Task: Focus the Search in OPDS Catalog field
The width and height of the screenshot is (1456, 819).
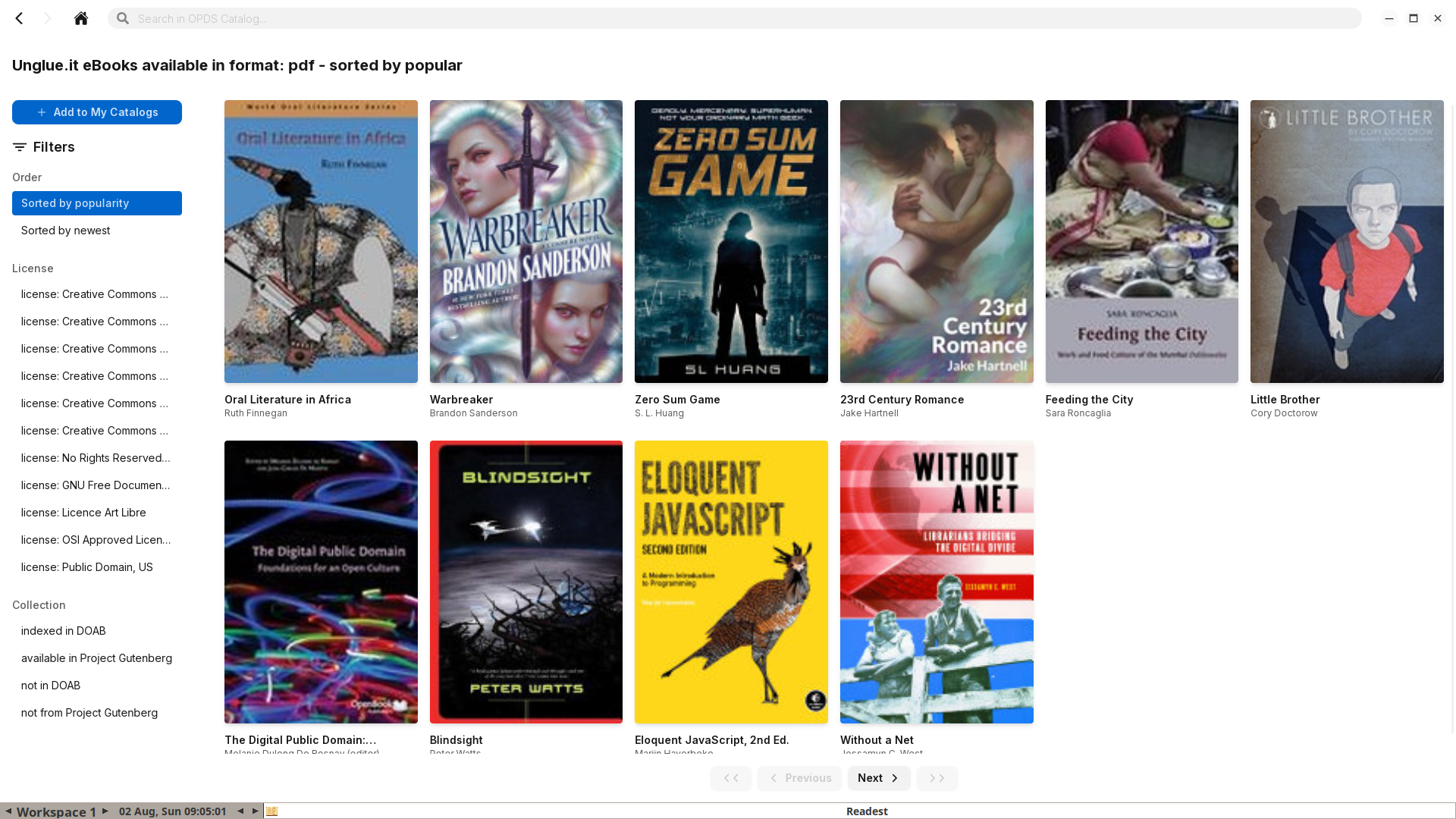Action: tap(735, 18)
